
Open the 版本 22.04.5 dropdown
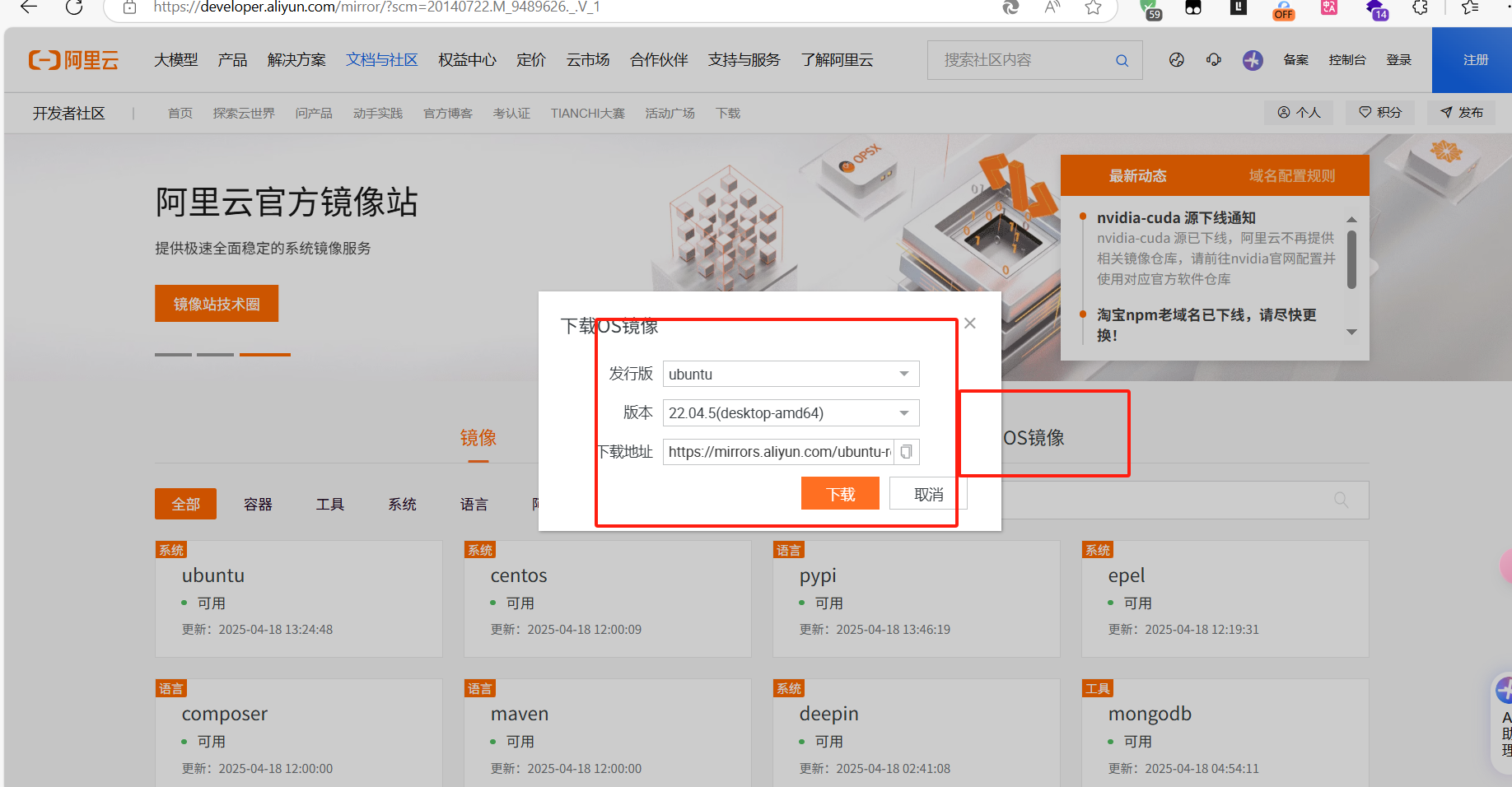791,412
